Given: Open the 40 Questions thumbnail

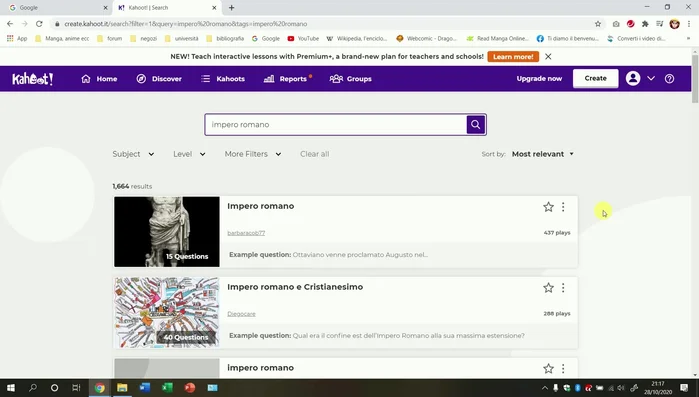Looking at the screenshot, I should point(167,313).
